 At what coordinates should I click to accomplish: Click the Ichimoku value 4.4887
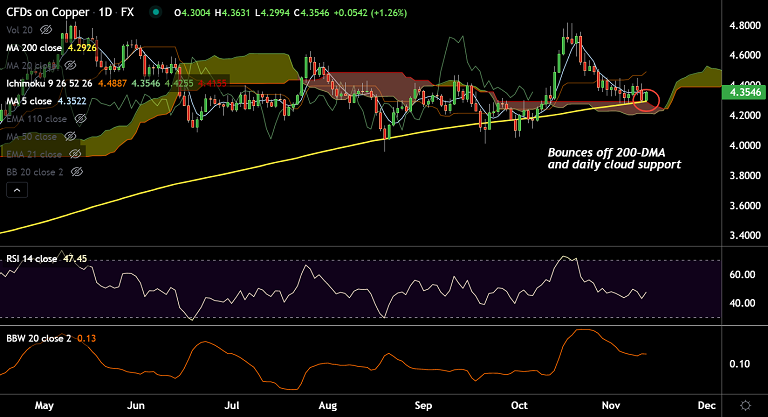coord(113,83)
